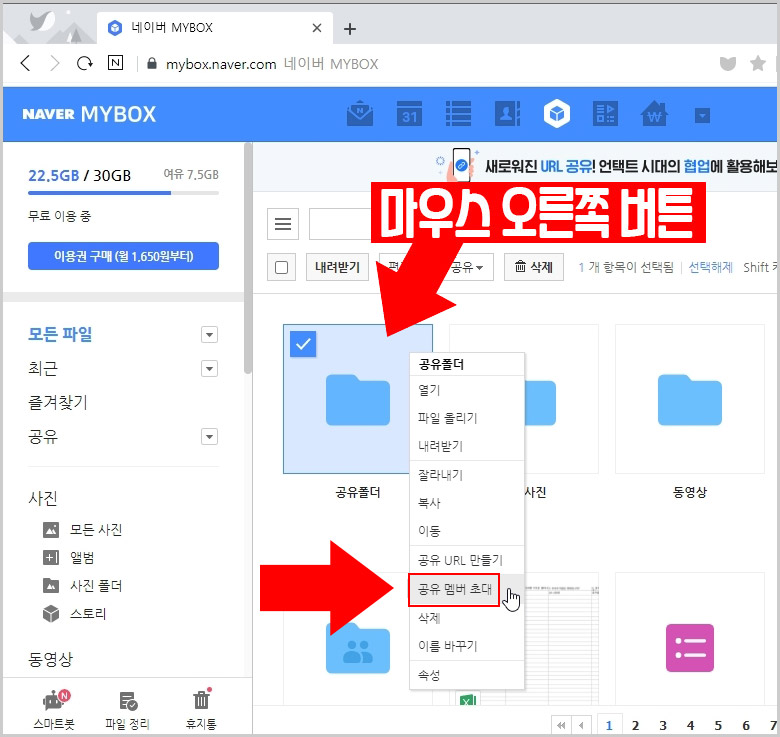The width and height of the screenshot is (780, 737).
Task: Choose 공유 URL 만들기 in context menu
Action: click(467, 560)
